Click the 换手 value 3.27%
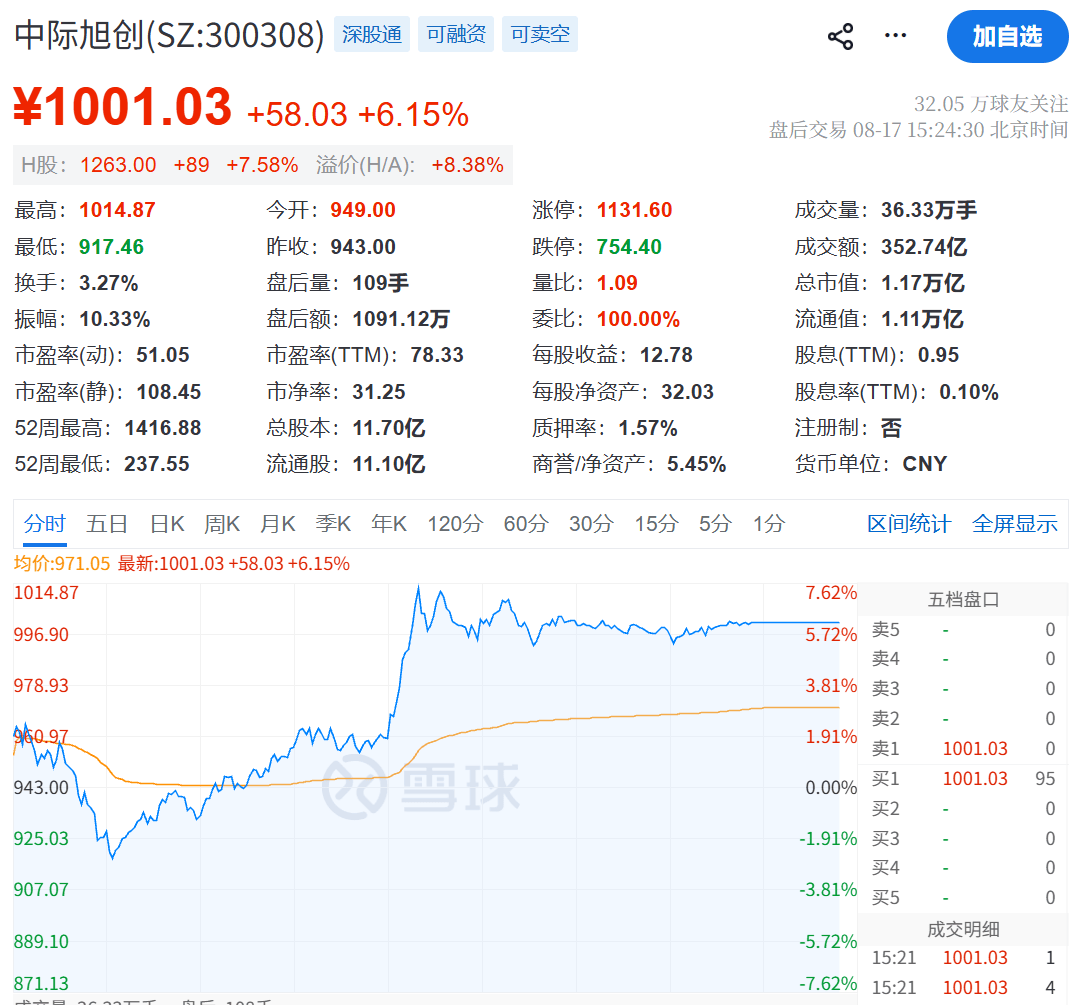The height and width of the screenshot is (1005, 1080). tap(108, 283)
